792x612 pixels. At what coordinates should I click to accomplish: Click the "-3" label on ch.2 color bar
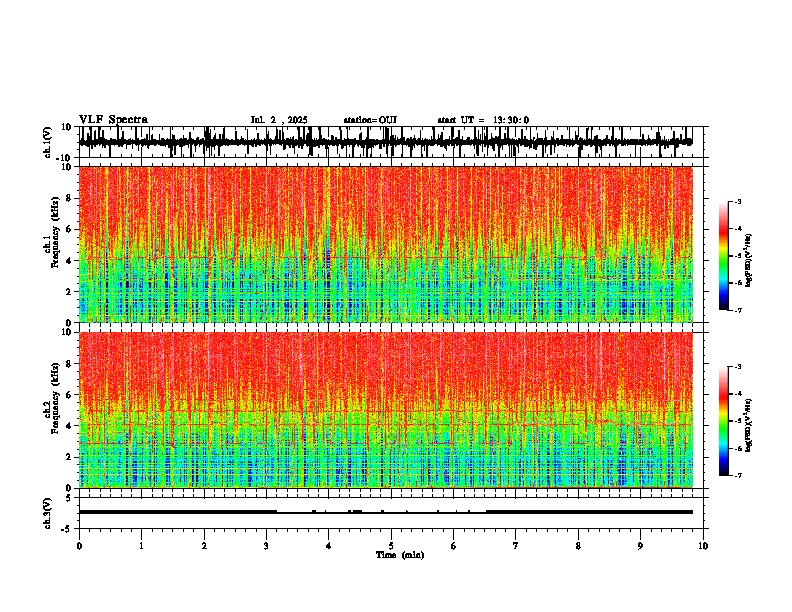click(x=737, y=367)
